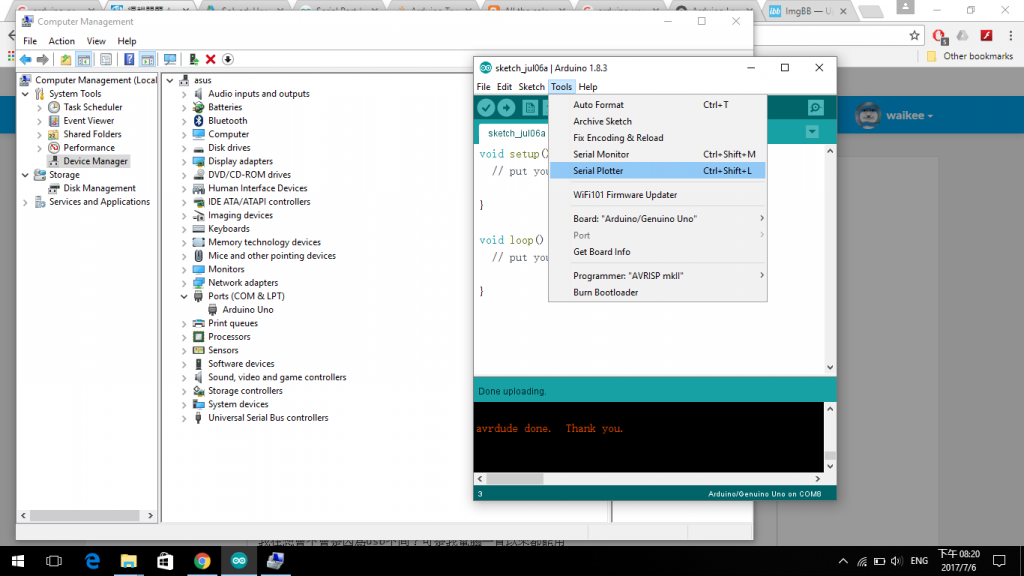Click the Network adapters category
Viewport: 1024px width, 576px height.
tap(243, 283)
